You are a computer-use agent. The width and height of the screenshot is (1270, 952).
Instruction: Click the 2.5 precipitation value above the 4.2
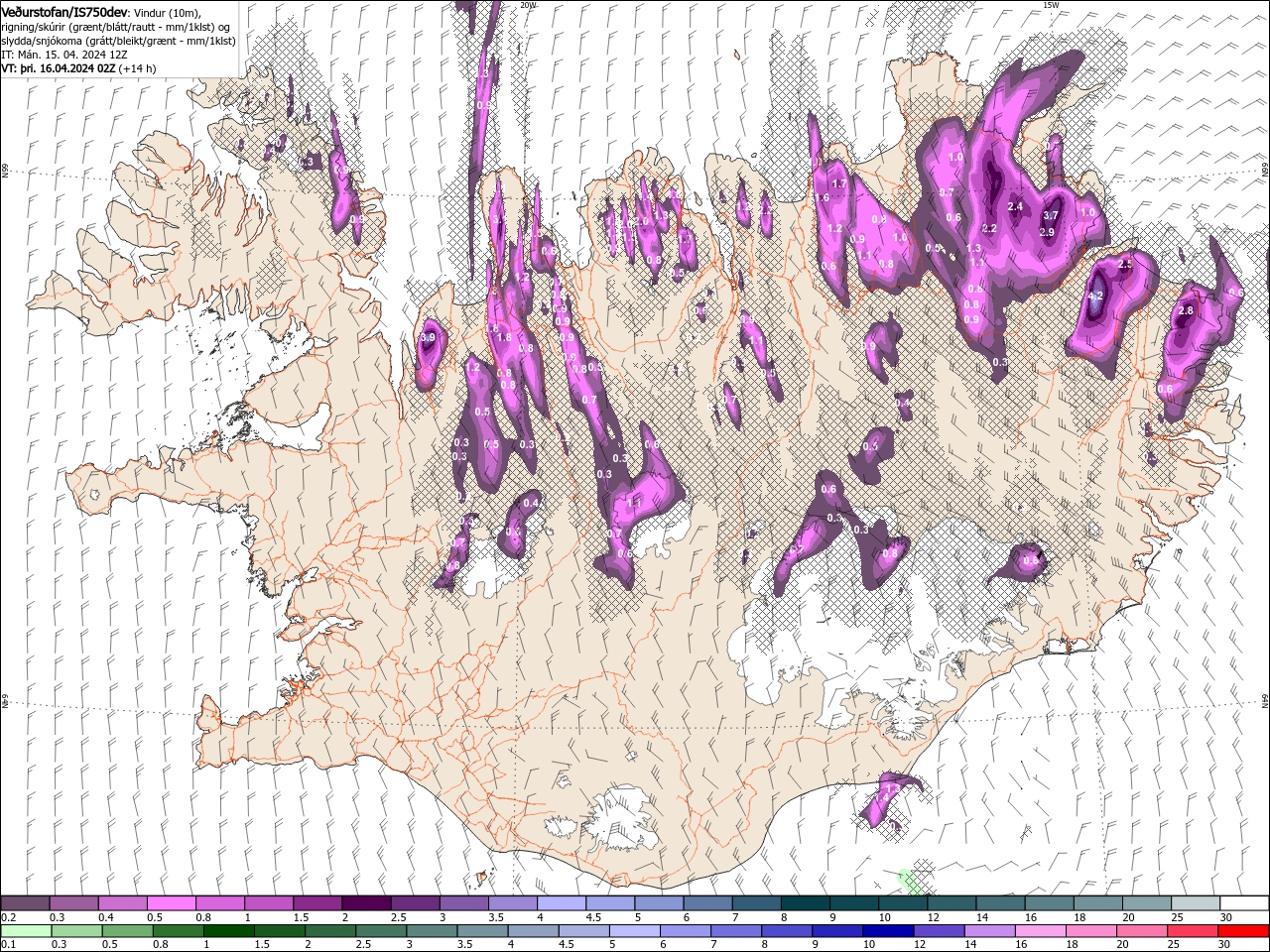1125,265
